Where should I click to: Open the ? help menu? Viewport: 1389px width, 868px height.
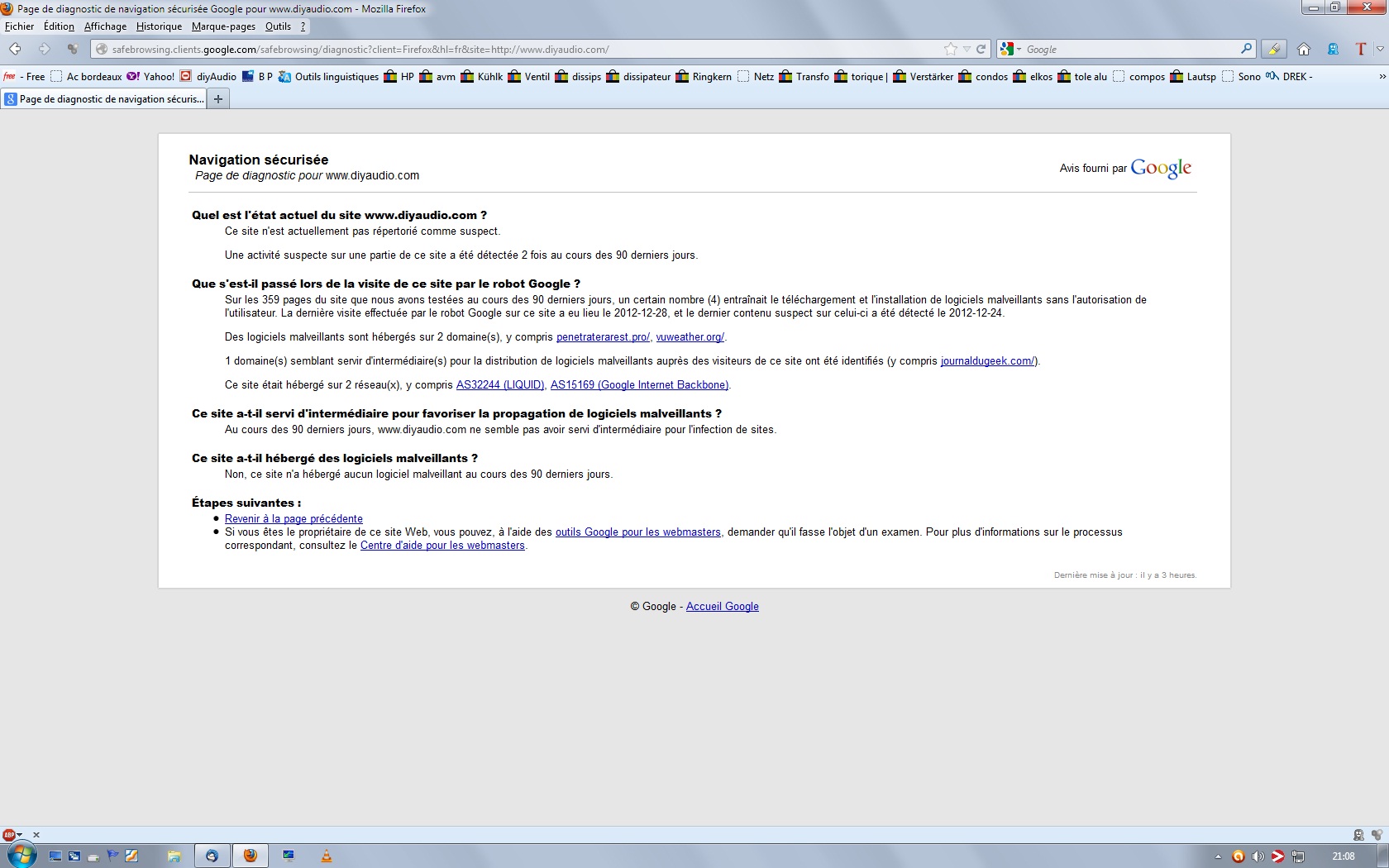[303, 26]
